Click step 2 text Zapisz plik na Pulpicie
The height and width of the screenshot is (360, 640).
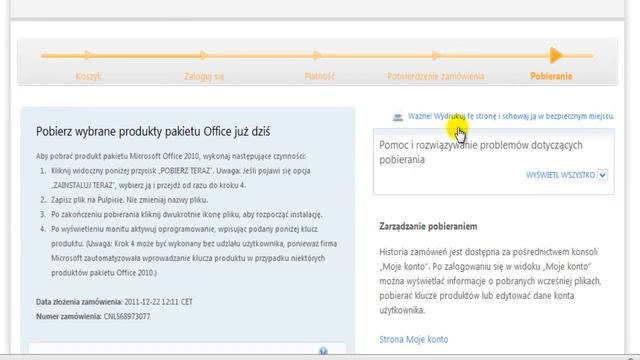pos(130,200)
